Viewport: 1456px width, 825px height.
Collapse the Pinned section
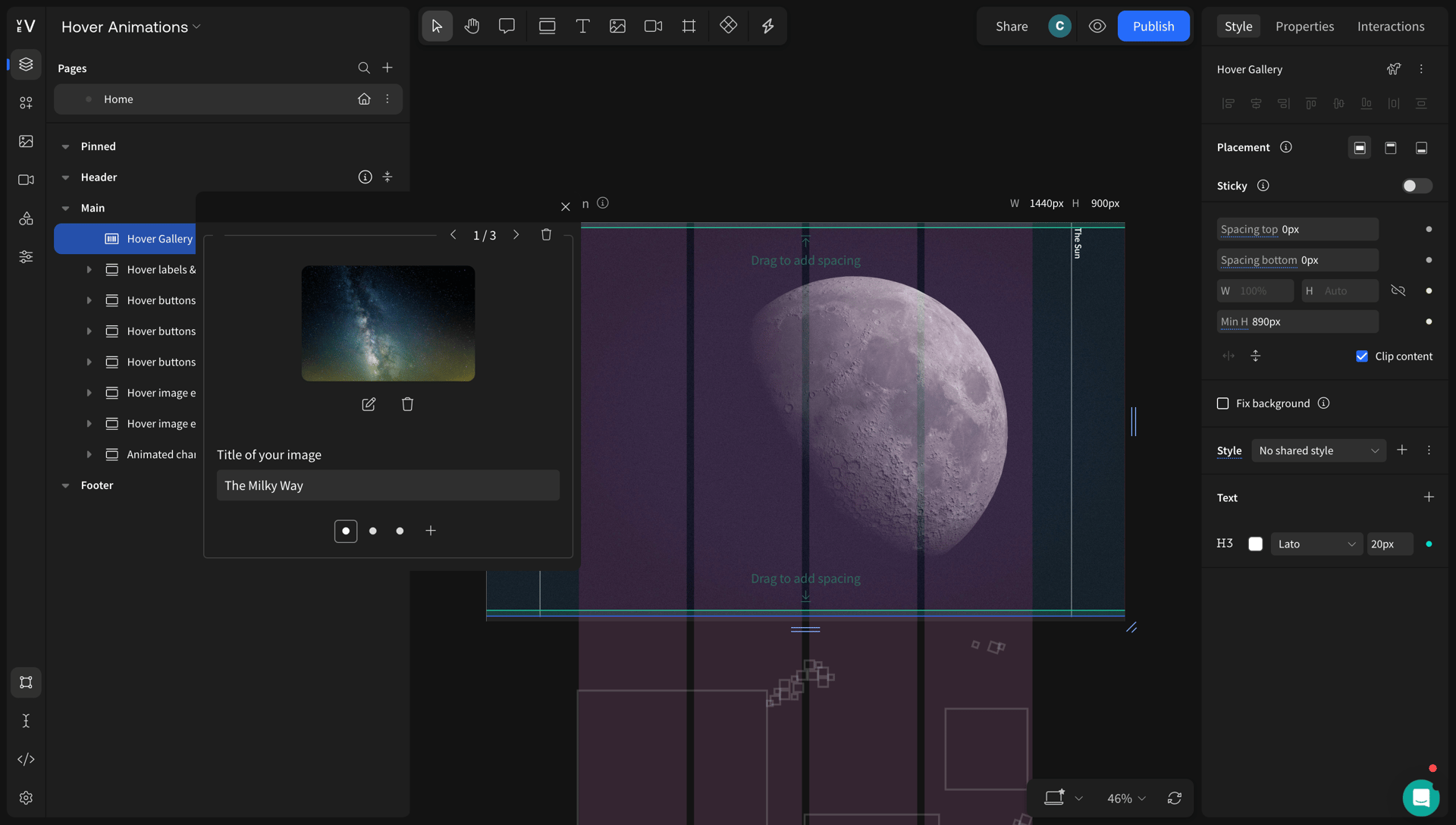coord(65,146)
